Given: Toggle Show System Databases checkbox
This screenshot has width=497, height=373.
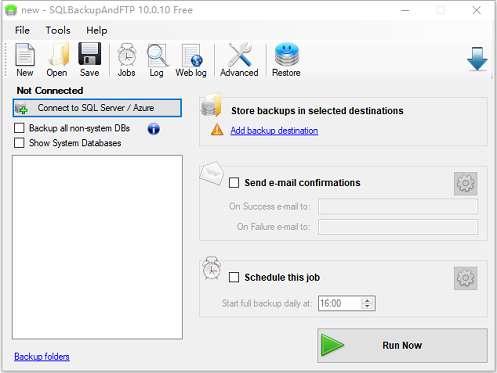Looking at the screenshot, I should coord(19,143).
